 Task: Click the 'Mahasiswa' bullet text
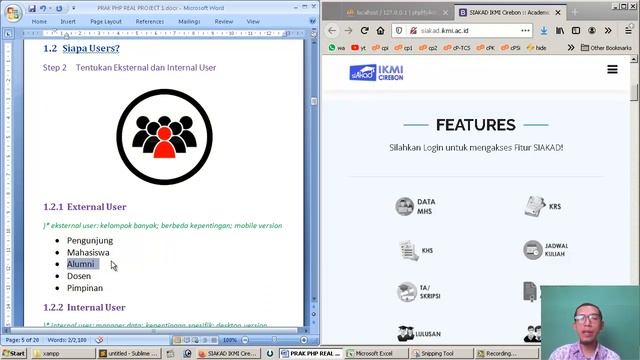click(88, 252)
